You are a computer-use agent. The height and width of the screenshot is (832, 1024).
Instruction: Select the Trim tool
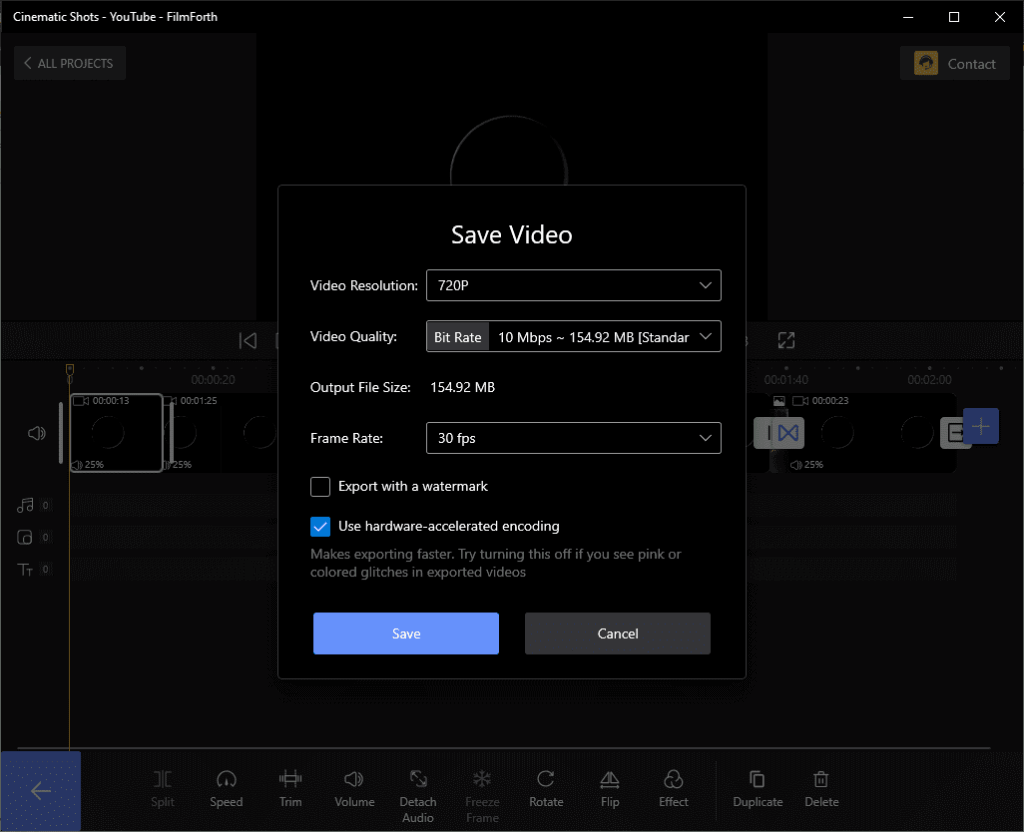(x=291, y=789)
